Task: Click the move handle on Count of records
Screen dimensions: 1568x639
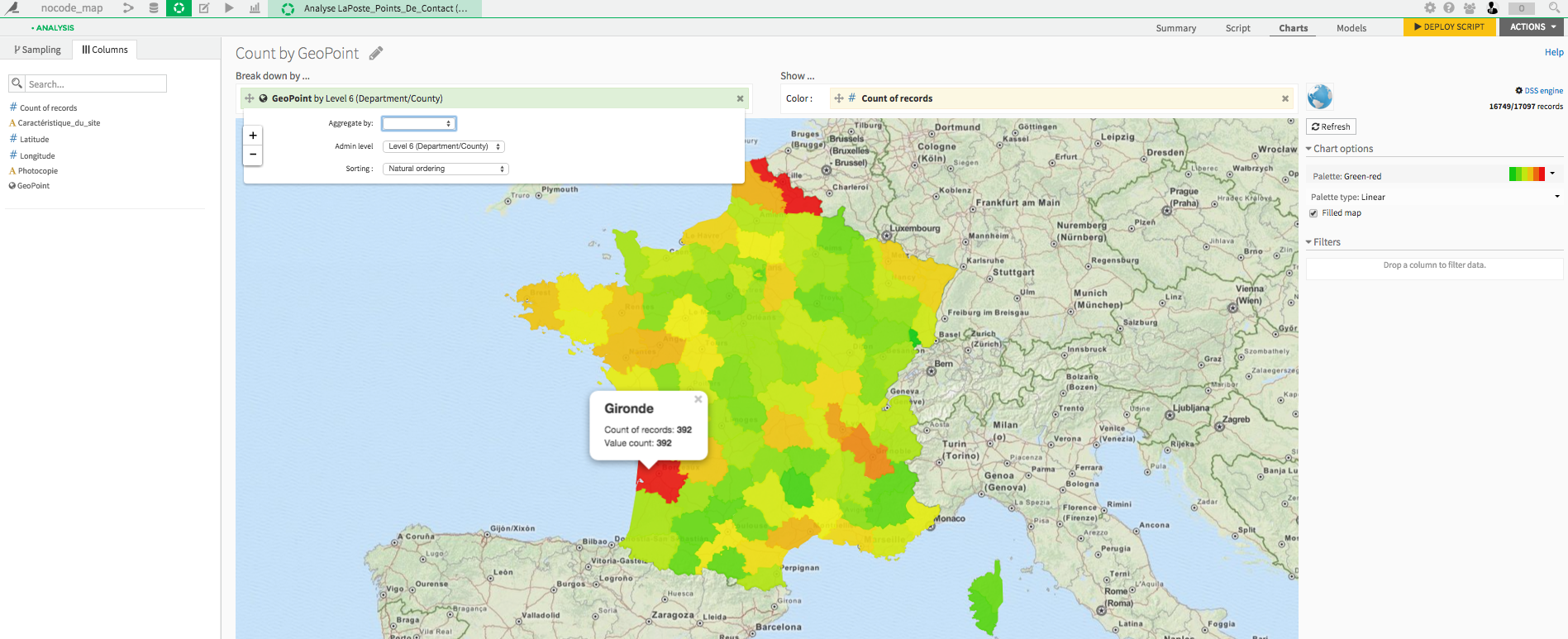Action: 839,98
